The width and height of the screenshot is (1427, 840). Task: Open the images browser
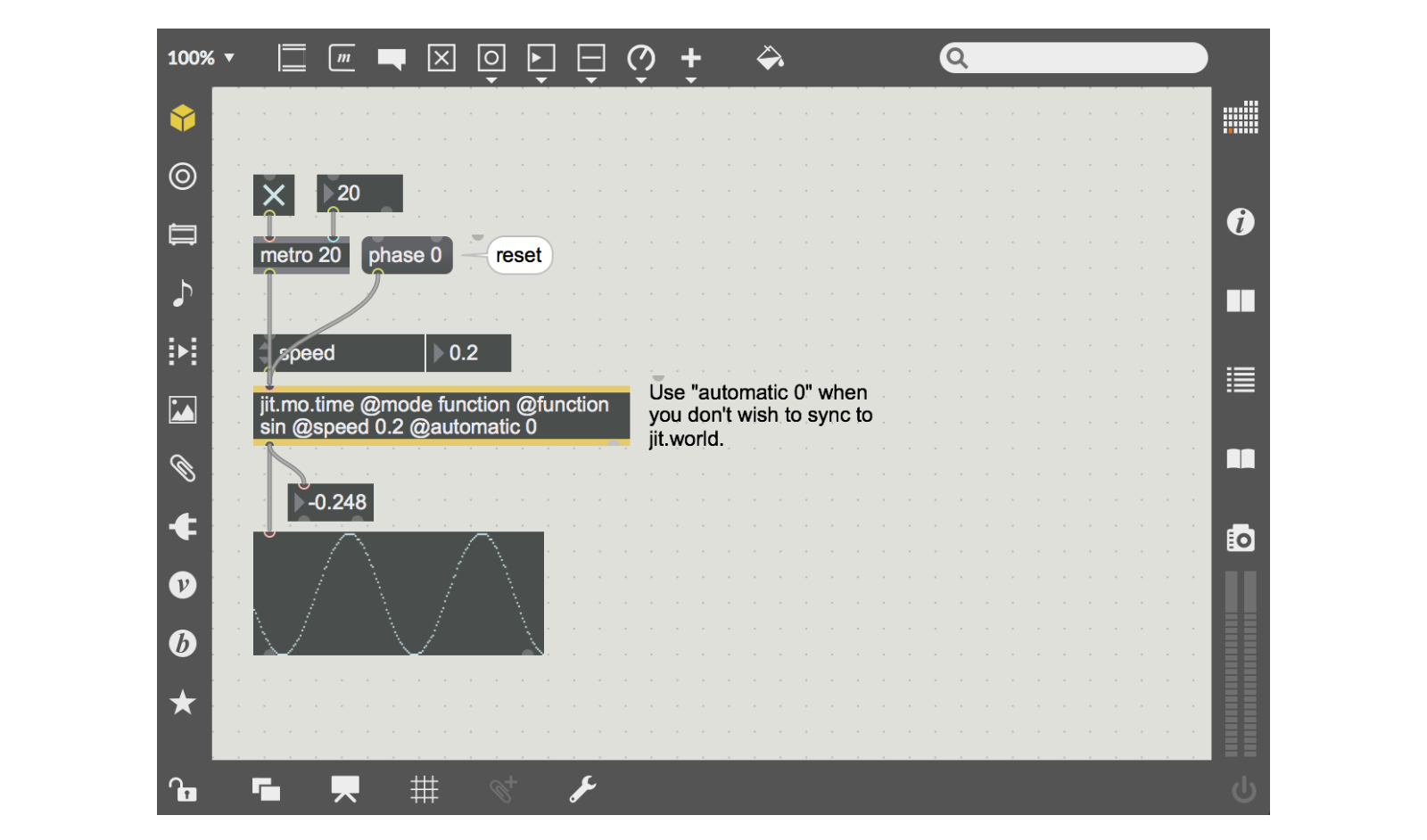183,410
